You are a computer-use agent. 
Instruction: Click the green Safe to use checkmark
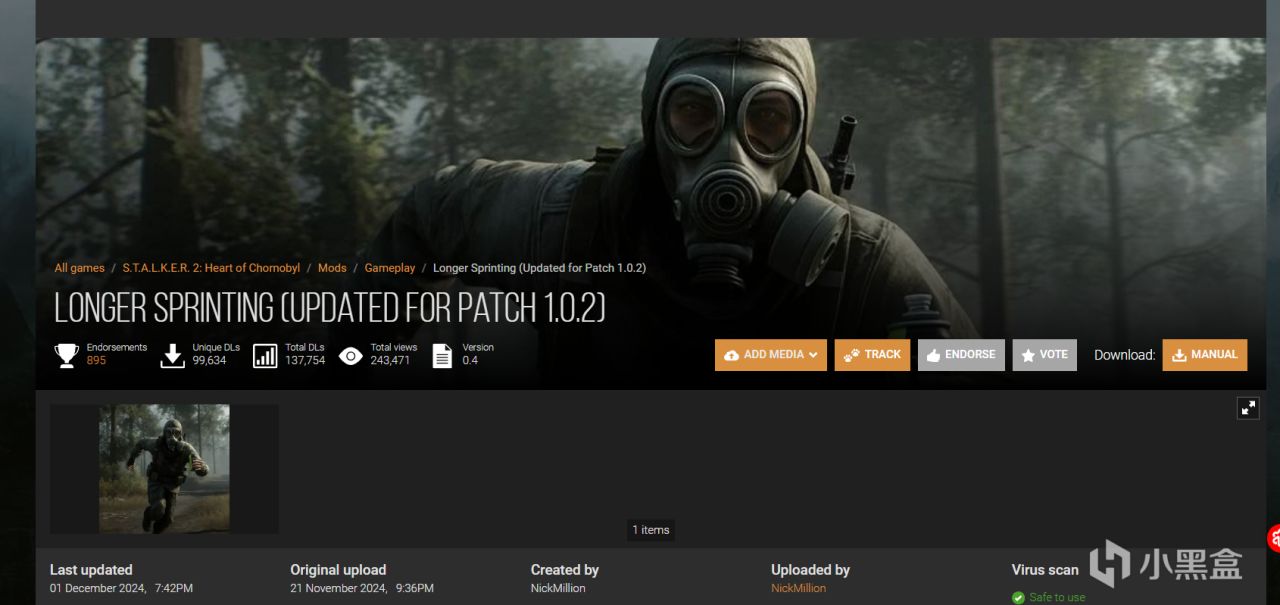pyautogui.click(x=1018, y=597)
